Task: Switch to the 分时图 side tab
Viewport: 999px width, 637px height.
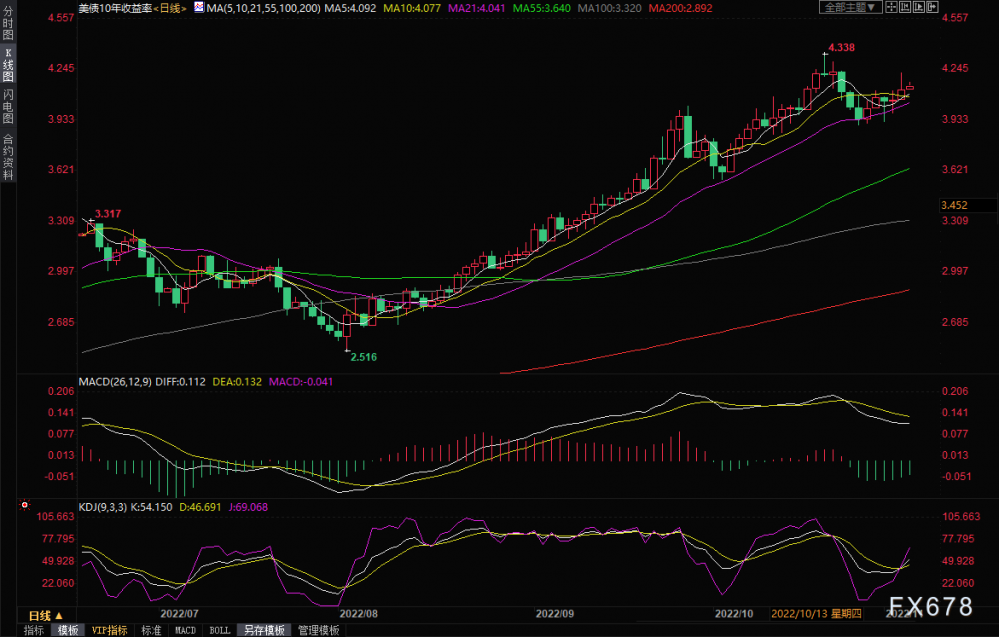Action: click(8, 23)
